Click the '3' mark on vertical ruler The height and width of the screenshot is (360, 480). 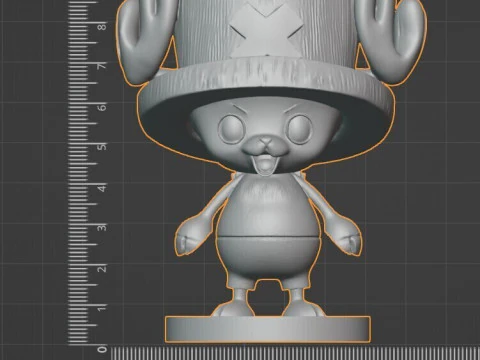102,228
